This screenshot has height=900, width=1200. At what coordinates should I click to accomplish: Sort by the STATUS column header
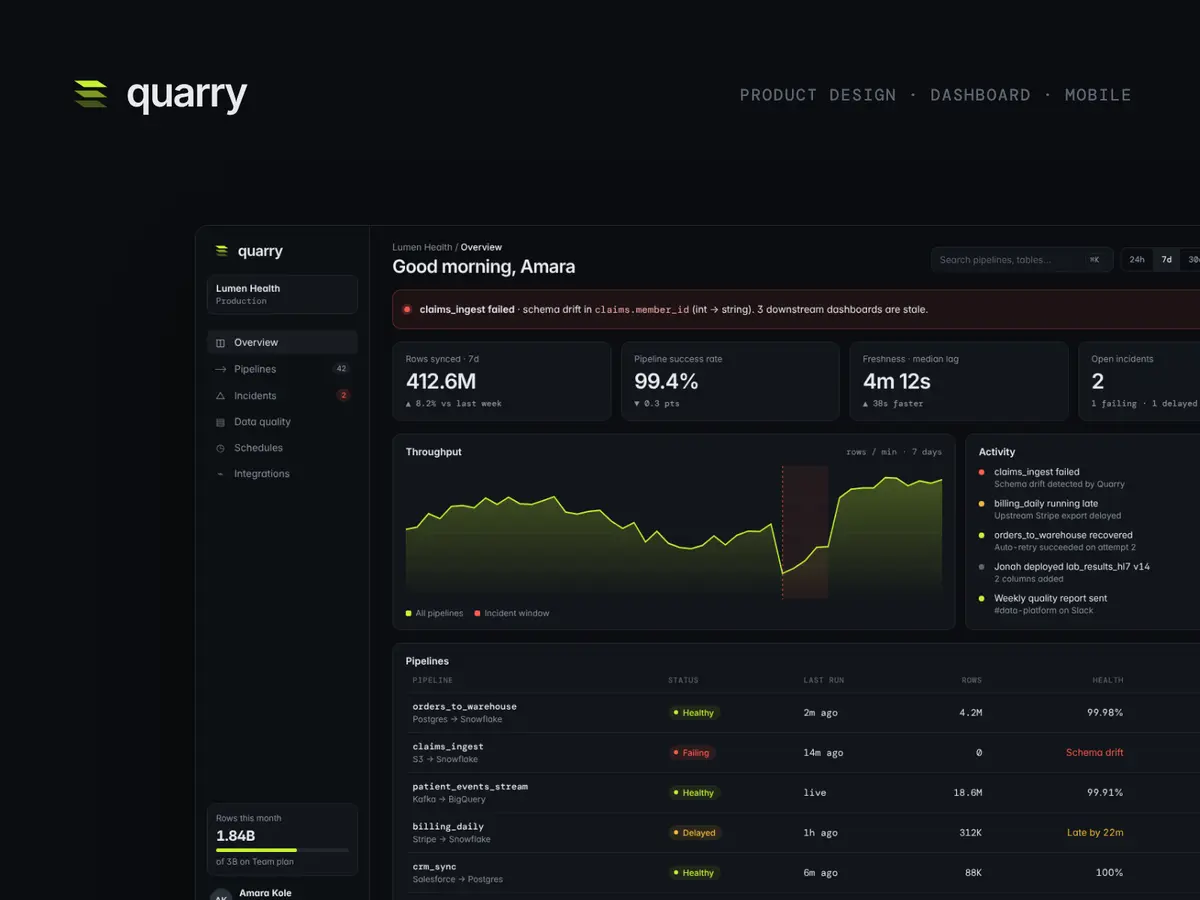click(x=683, y=680)
